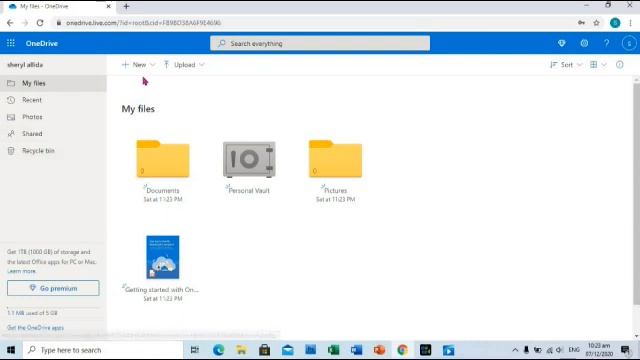Bookmark the page with star icon
640x360 pixels.
coord(596,23)
